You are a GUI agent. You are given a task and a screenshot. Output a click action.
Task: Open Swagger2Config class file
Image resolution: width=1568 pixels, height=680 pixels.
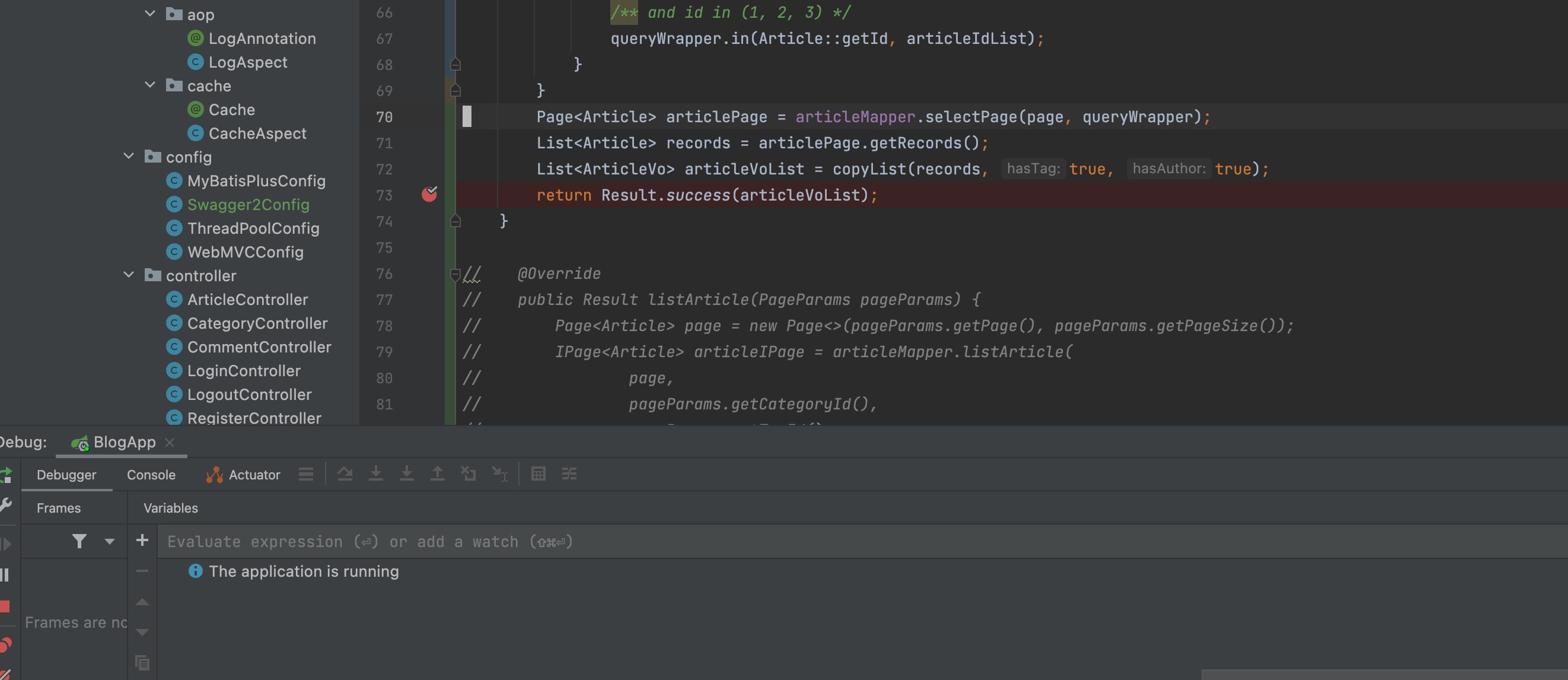pos(248,205)
